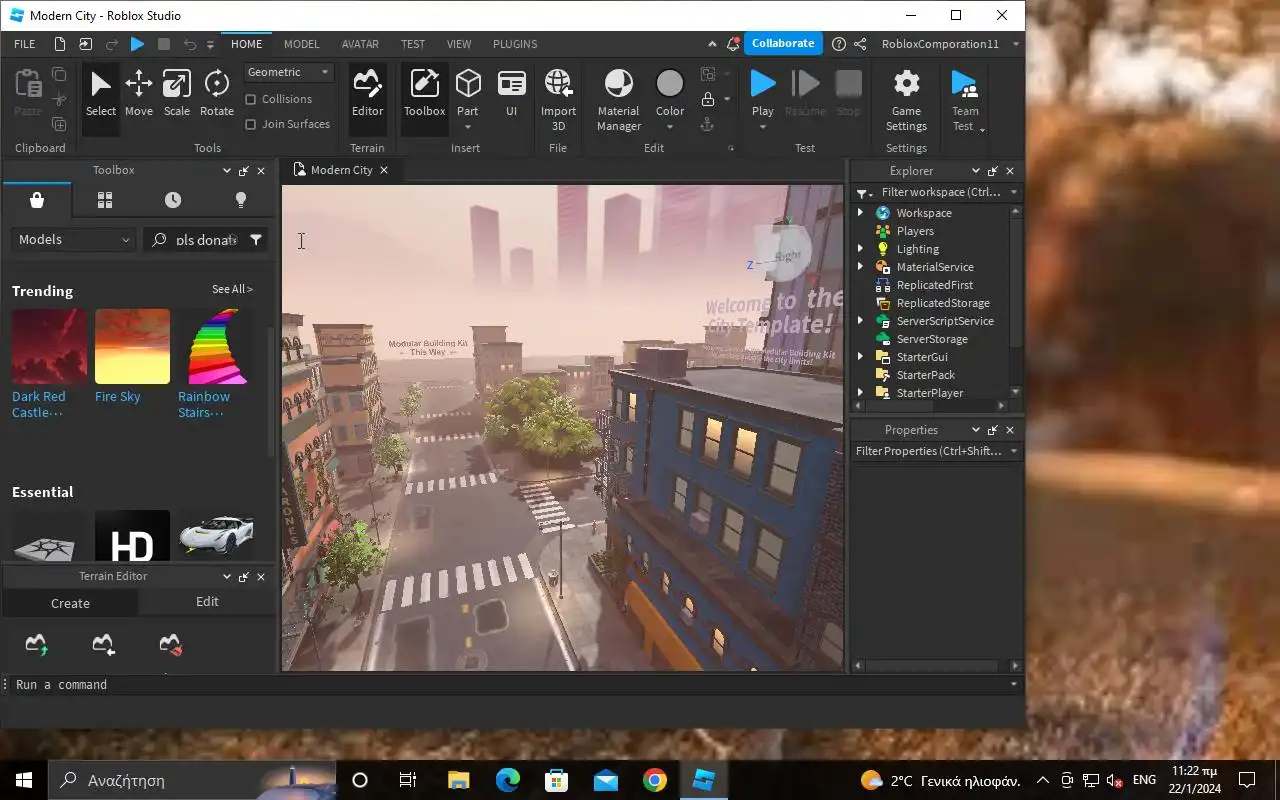Open Fire Sky model link
This screenshot has height=800, width=1280.
[x=117, y=397]
